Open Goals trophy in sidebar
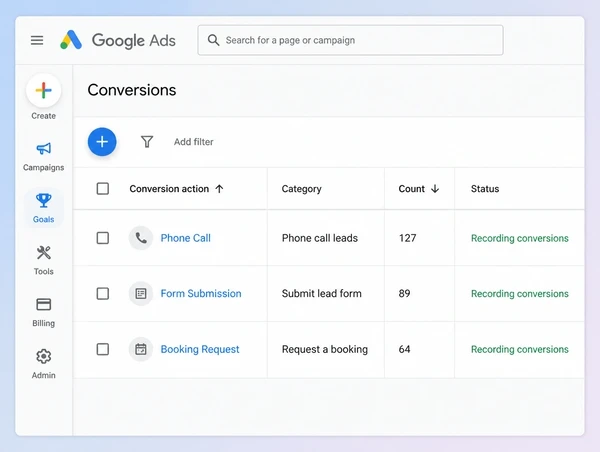 coord(44,200)
